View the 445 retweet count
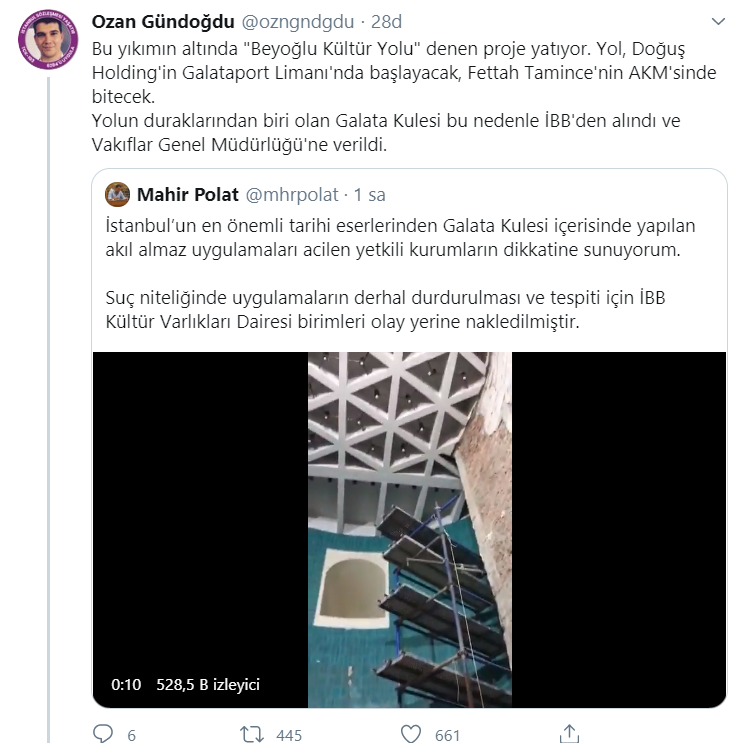The height and width of the screenshot is (743, 739). click(x=288, y=735)
